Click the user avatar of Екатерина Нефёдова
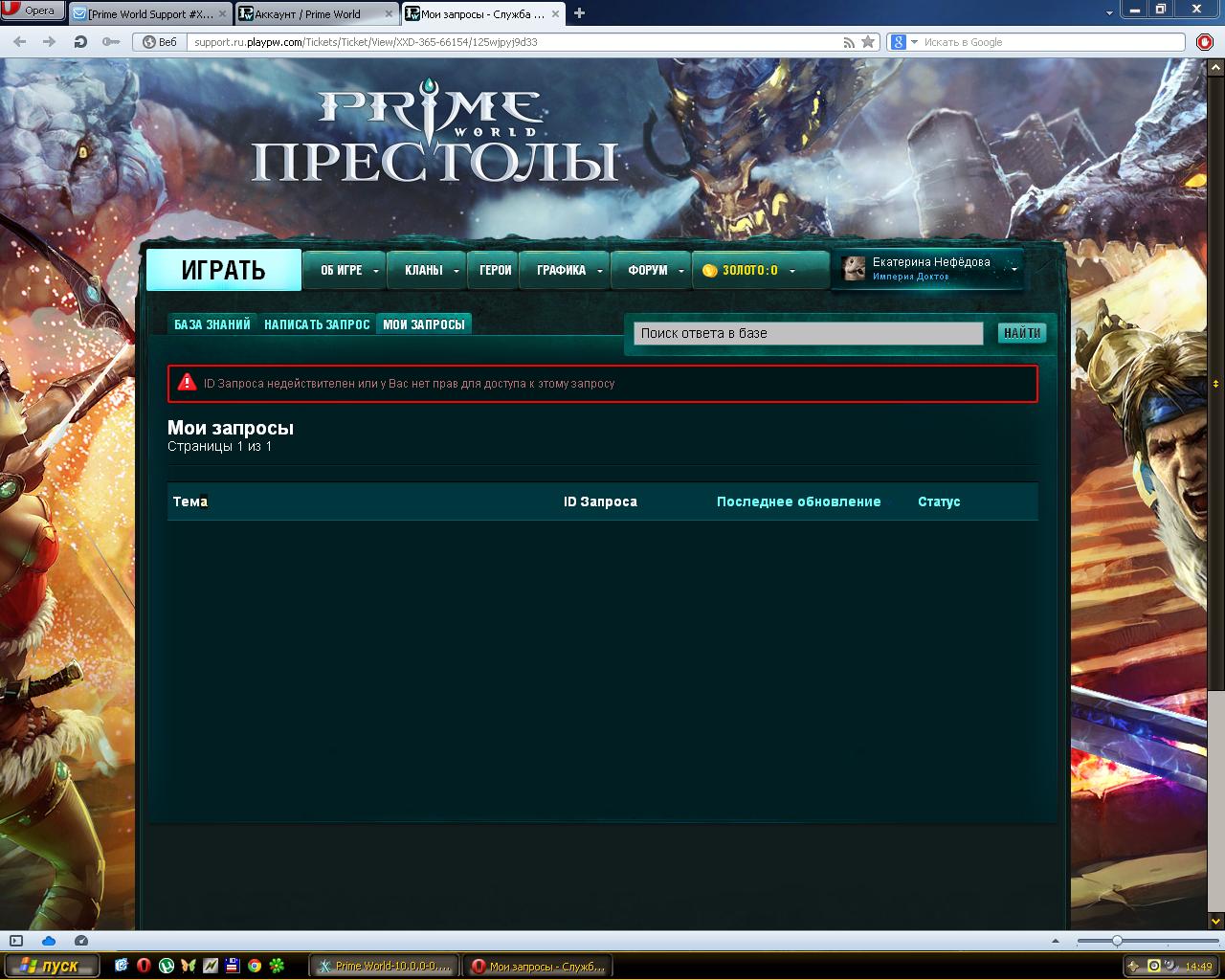Screen dimensions: 1225x980 pyautogui.click(x=854, y=269)
